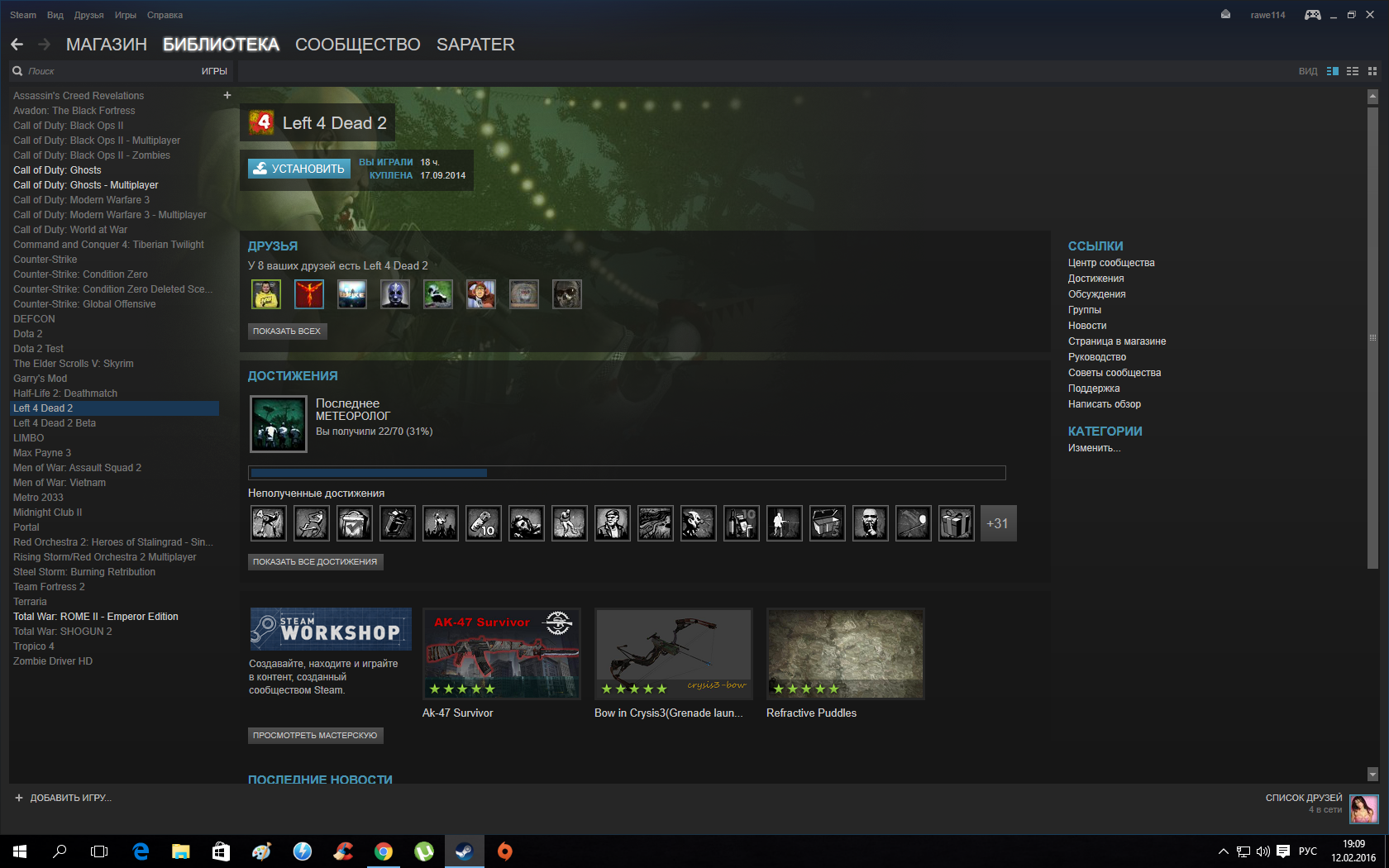The width and height of the screenshot is (1389, 868).
Task: Select Dota 2 in the game list
Action: click(28, 334)
